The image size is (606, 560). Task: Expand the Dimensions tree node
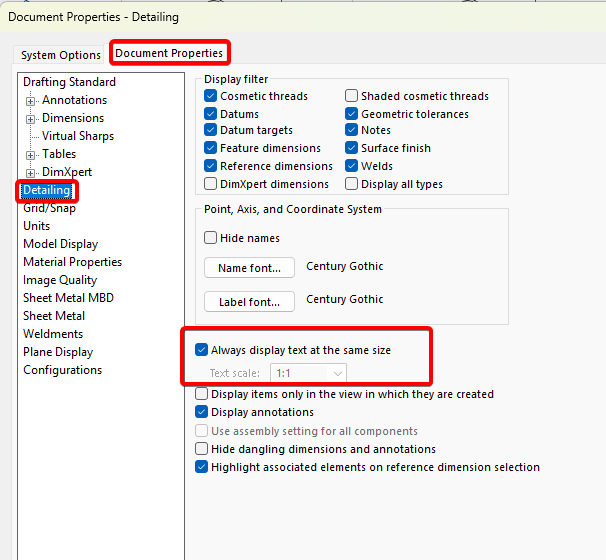coord(30,119)
